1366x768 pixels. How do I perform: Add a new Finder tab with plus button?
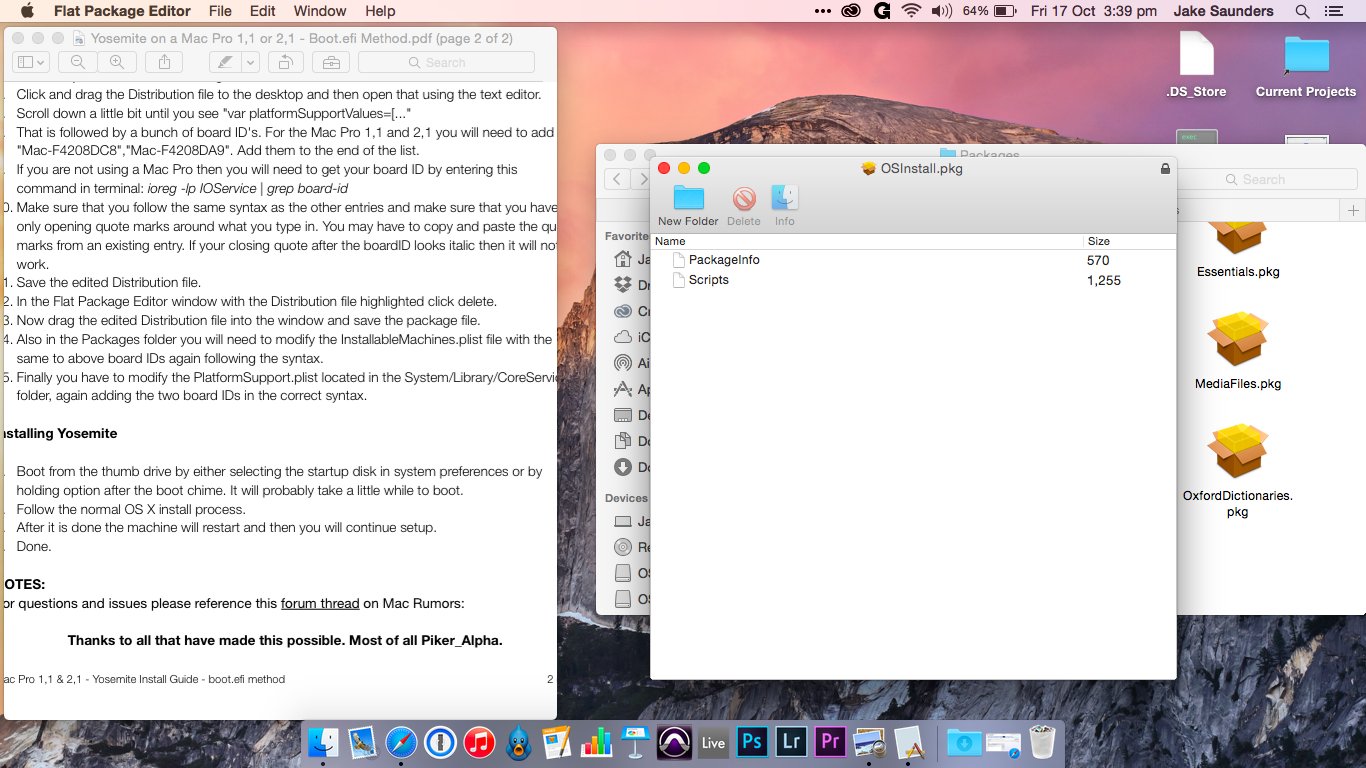(1353, 210)
